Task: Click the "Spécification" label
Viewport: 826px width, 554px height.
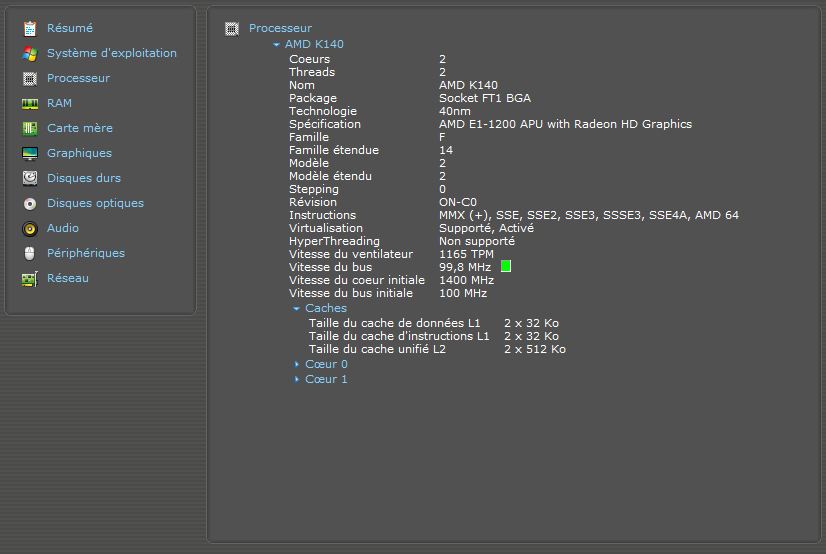Action: [x=325, y=124]
